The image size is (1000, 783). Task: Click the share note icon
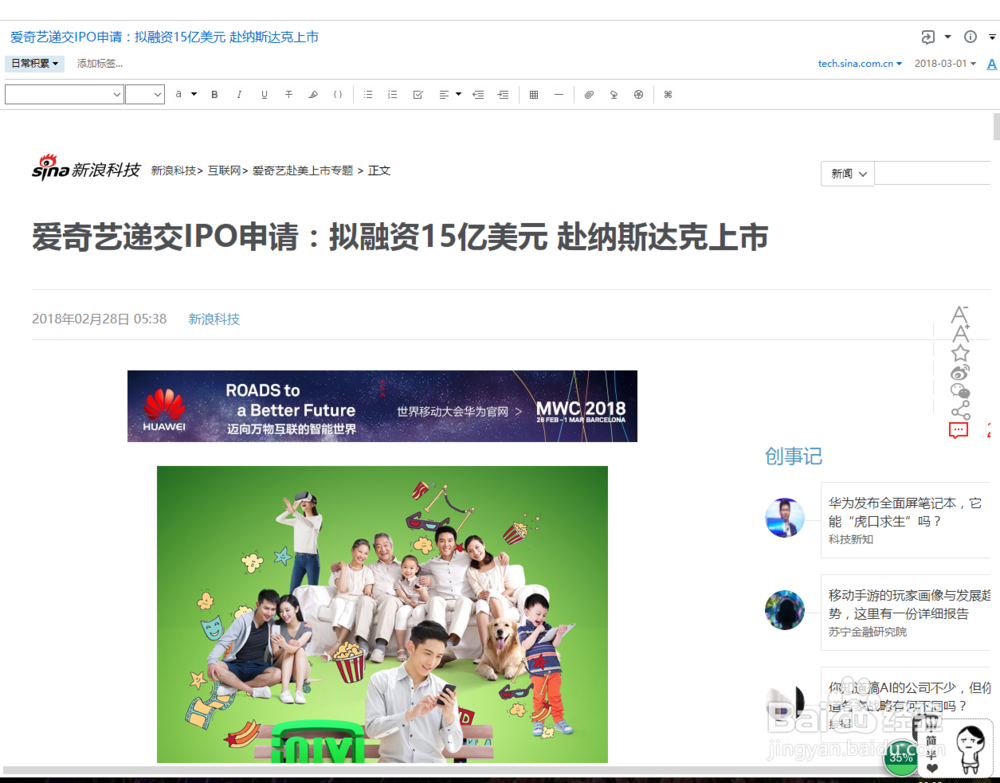point(928,37)
